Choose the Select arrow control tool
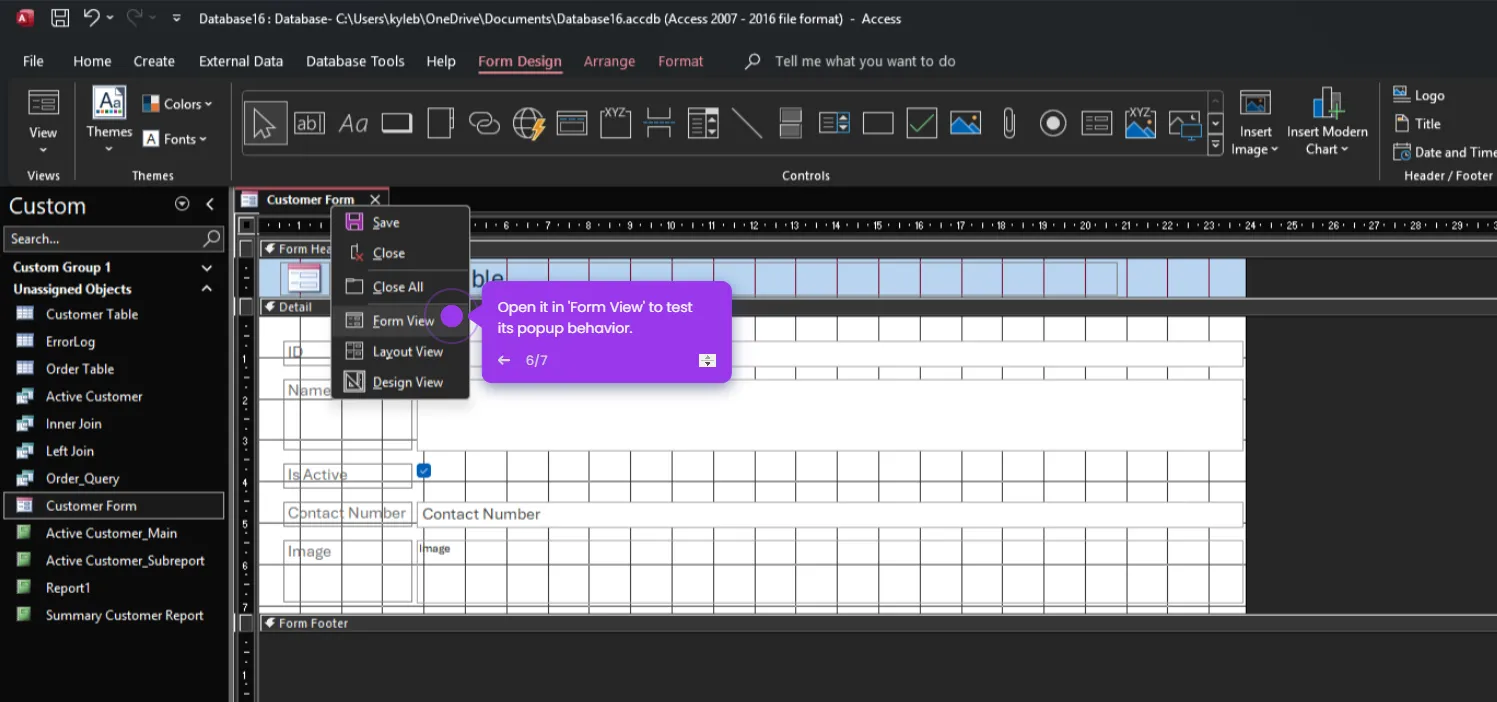 tap(265, 123)
